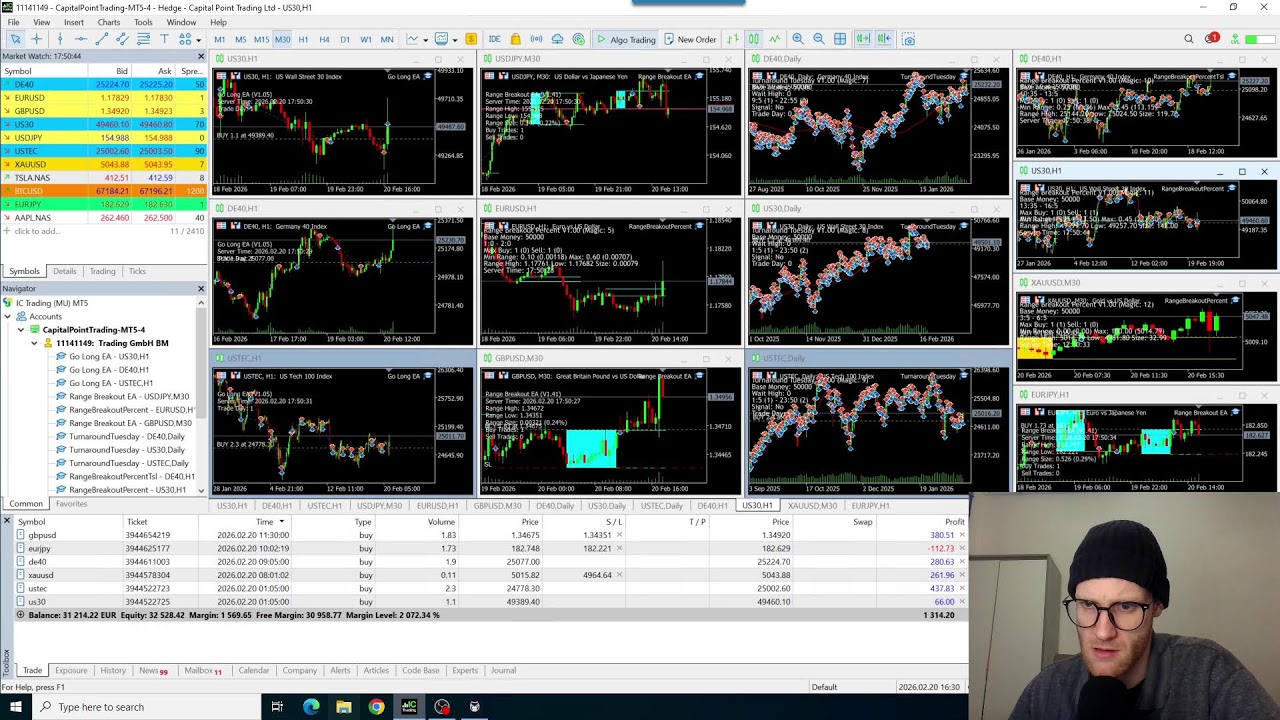This screenshot has height=720, width=1280.
Task: Select the crosshair tool
Action: 36,39
